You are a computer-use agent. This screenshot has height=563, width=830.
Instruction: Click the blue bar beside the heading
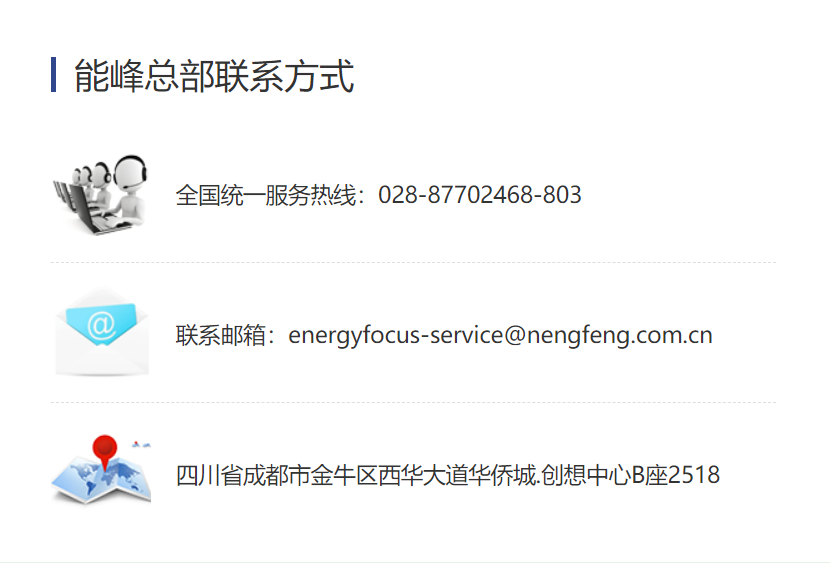[53, 75]
